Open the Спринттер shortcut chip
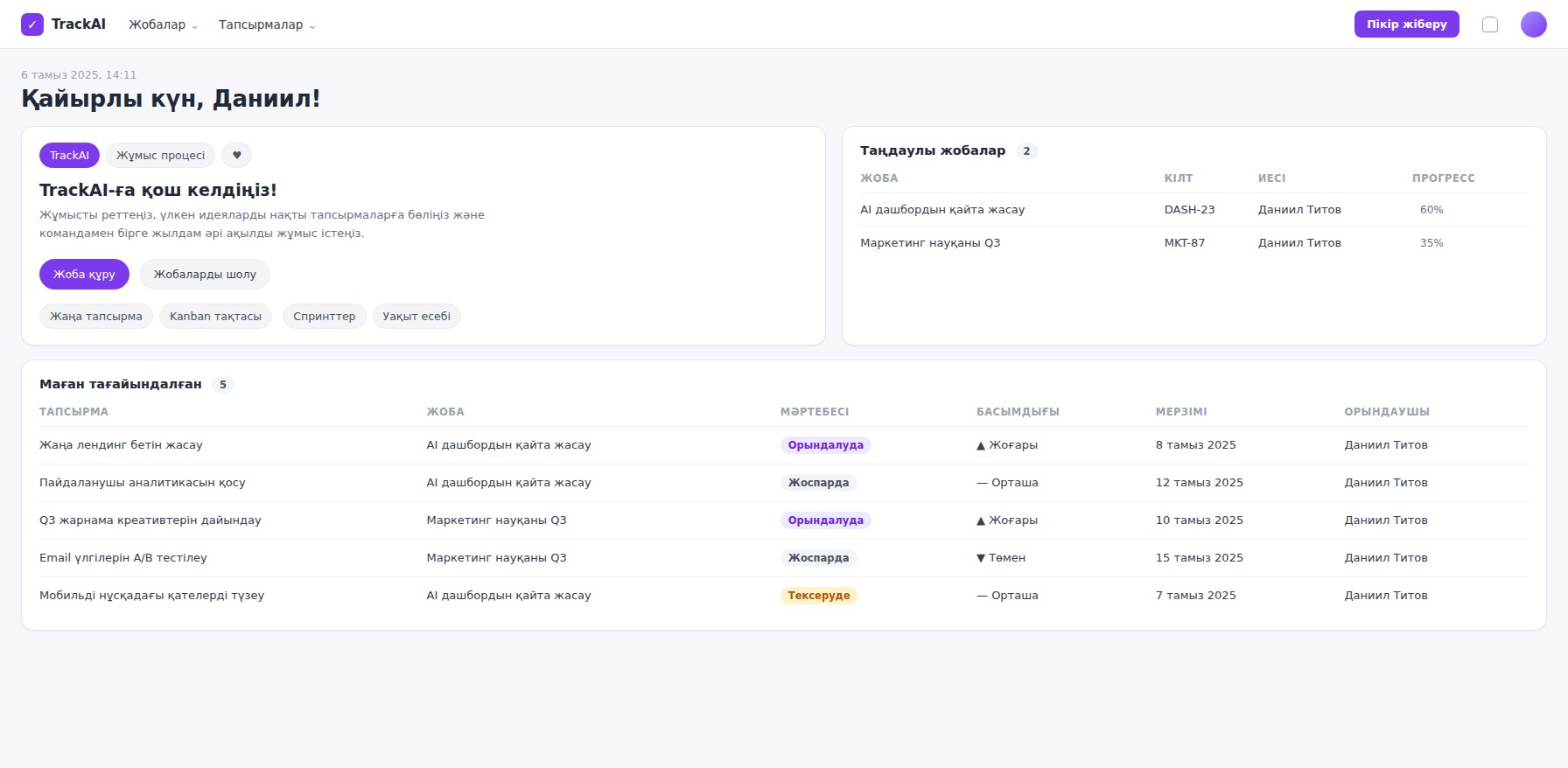The width and height of the screenshot is (1568, 768). (x=325, y=317)
